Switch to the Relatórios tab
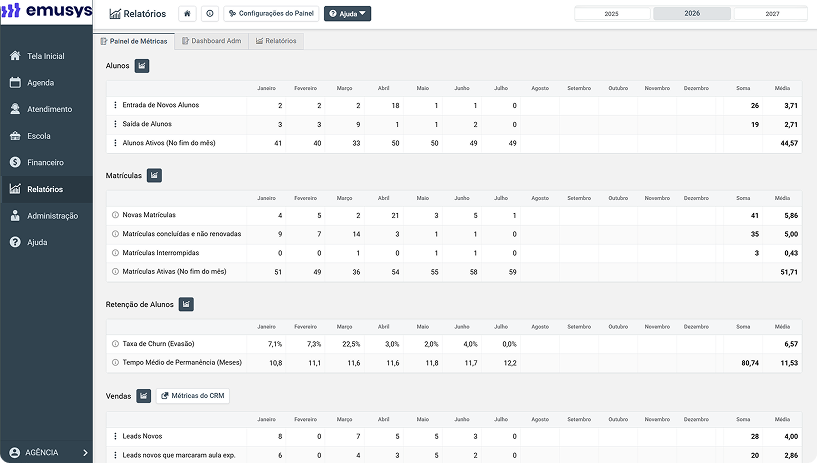 [x=276, y=41]
